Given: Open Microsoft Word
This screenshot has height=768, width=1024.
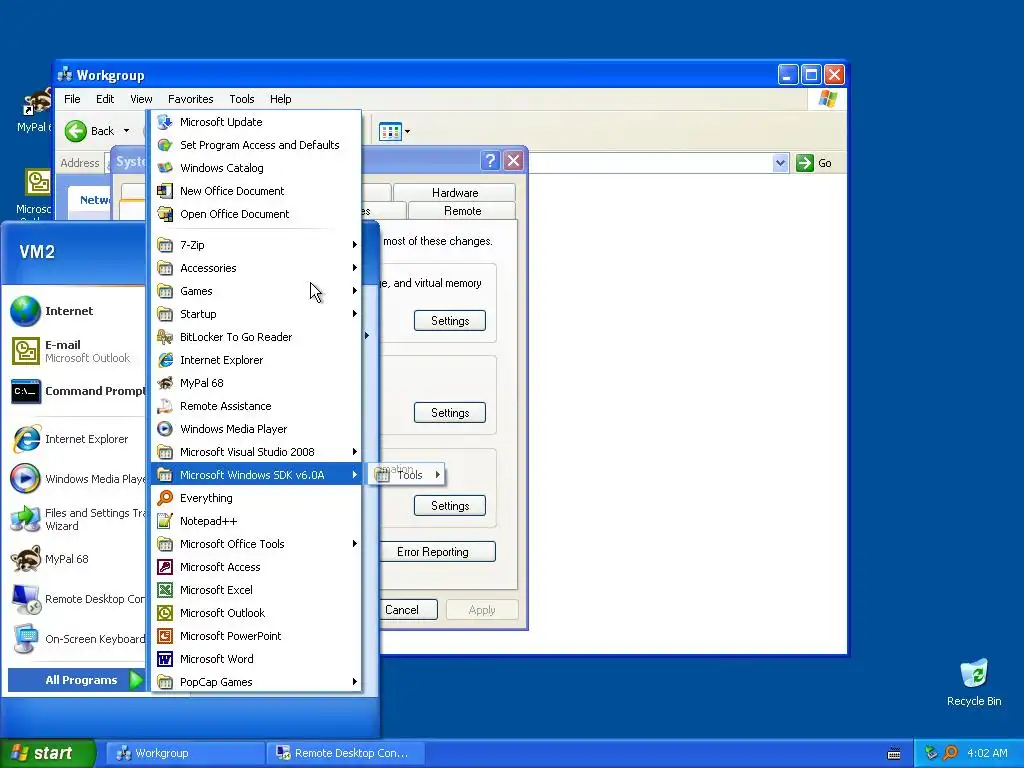Looking at the screenshot, I should pyautogui.click(x=256, y=659).
